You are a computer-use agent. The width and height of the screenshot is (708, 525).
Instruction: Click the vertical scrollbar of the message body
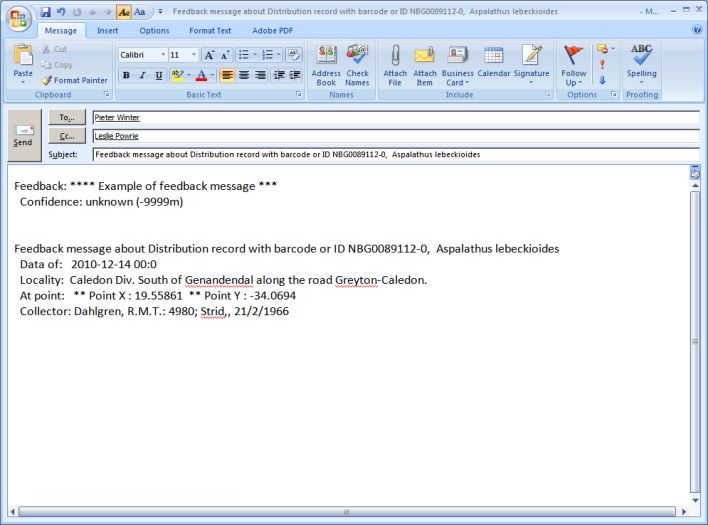pyautogui.click(x=695, y=342)
